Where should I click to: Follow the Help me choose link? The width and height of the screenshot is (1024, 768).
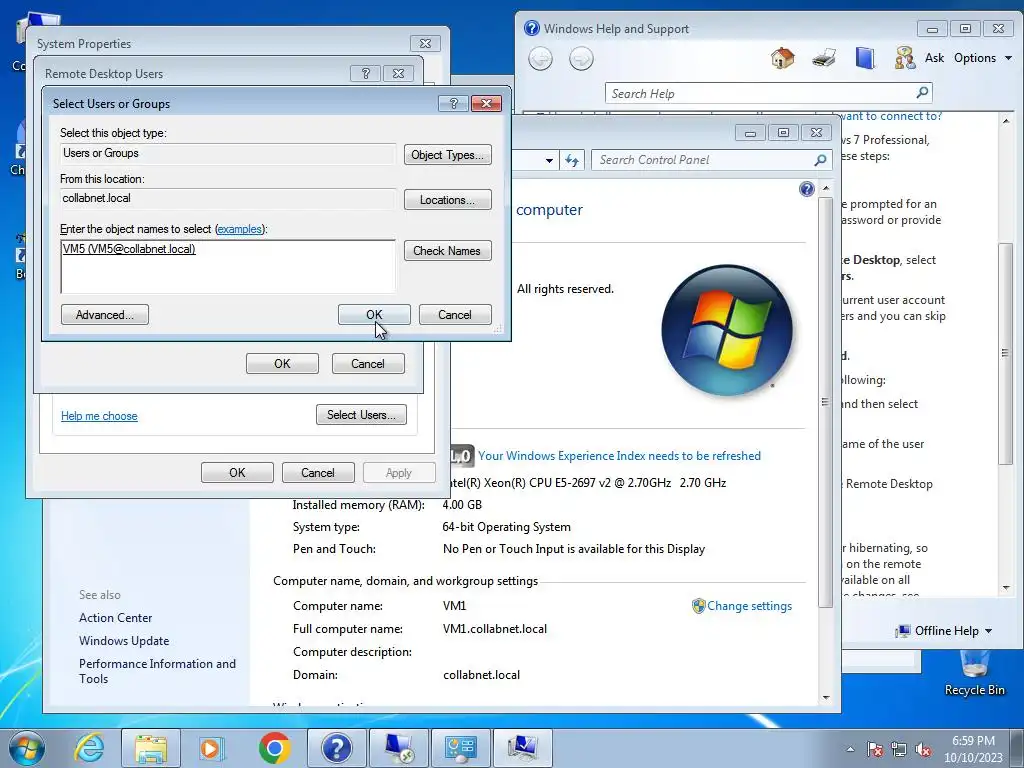[99, 416]
